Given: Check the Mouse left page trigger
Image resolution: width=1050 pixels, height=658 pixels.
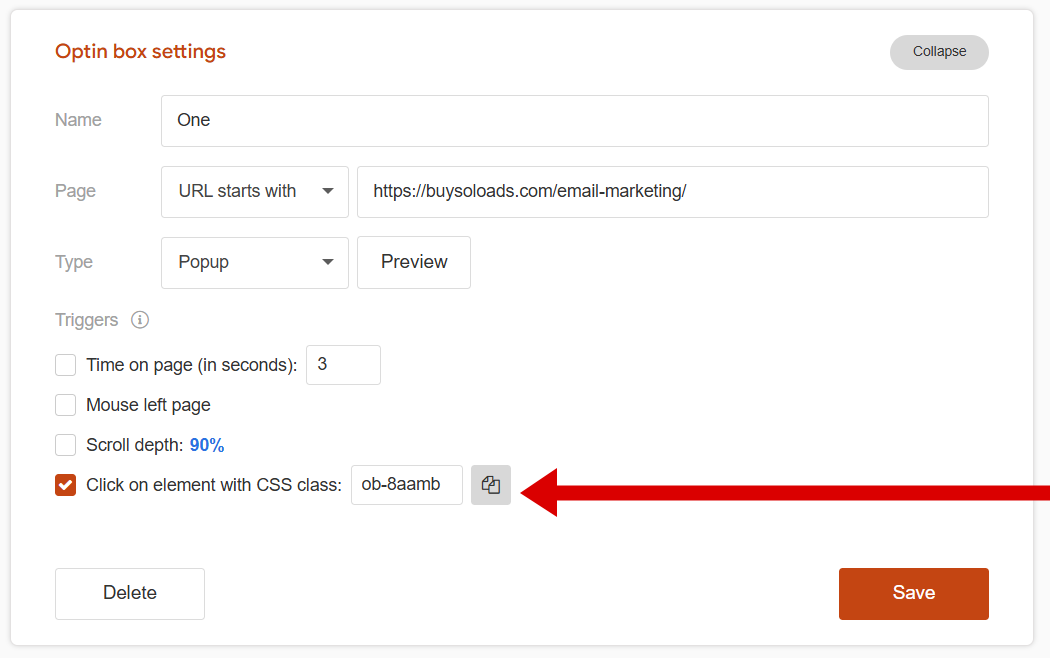Looking at the screenshot, I should point(66,405).
